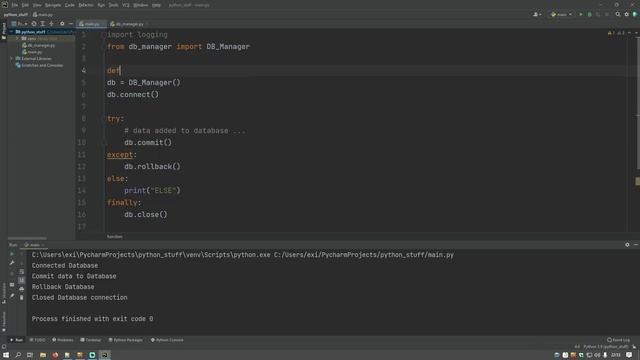Open the VCS menu
This screenshot has width=640, height=360.
(126, 5)
